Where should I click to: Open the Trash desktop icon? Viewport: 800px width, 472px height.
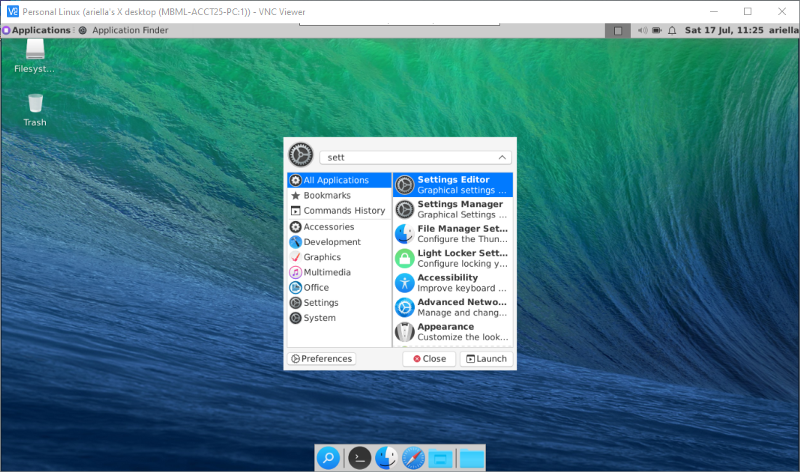coord(35,110)
